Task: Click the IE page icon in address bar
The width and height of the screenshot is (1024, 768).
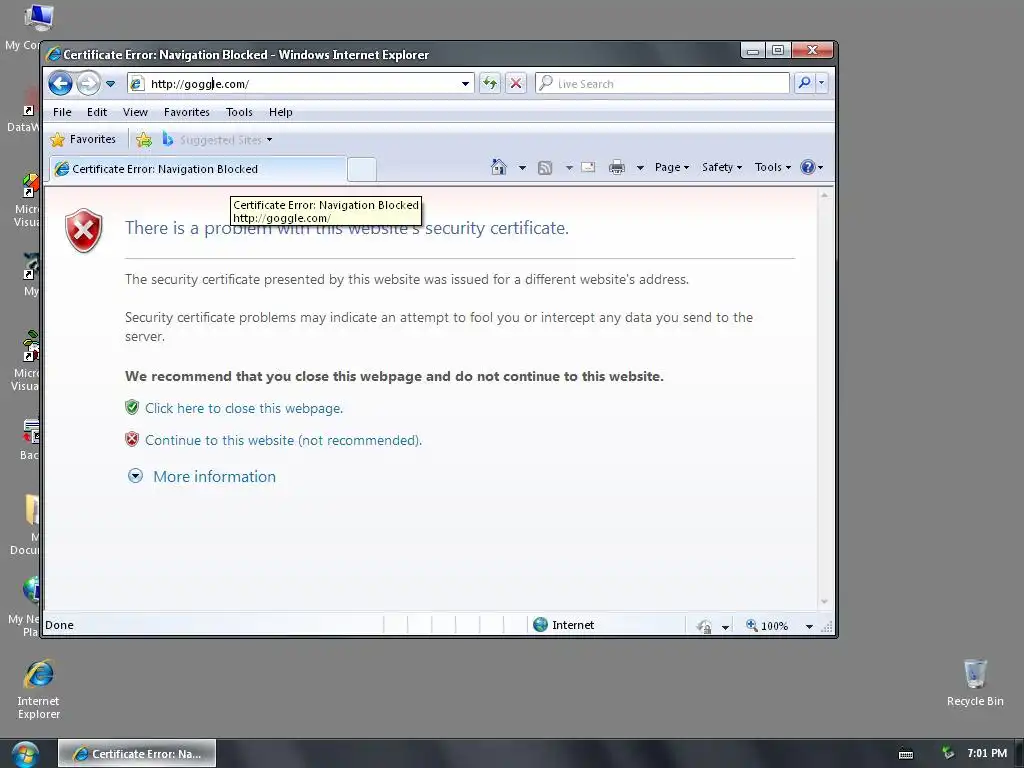Action: point(136,84)
